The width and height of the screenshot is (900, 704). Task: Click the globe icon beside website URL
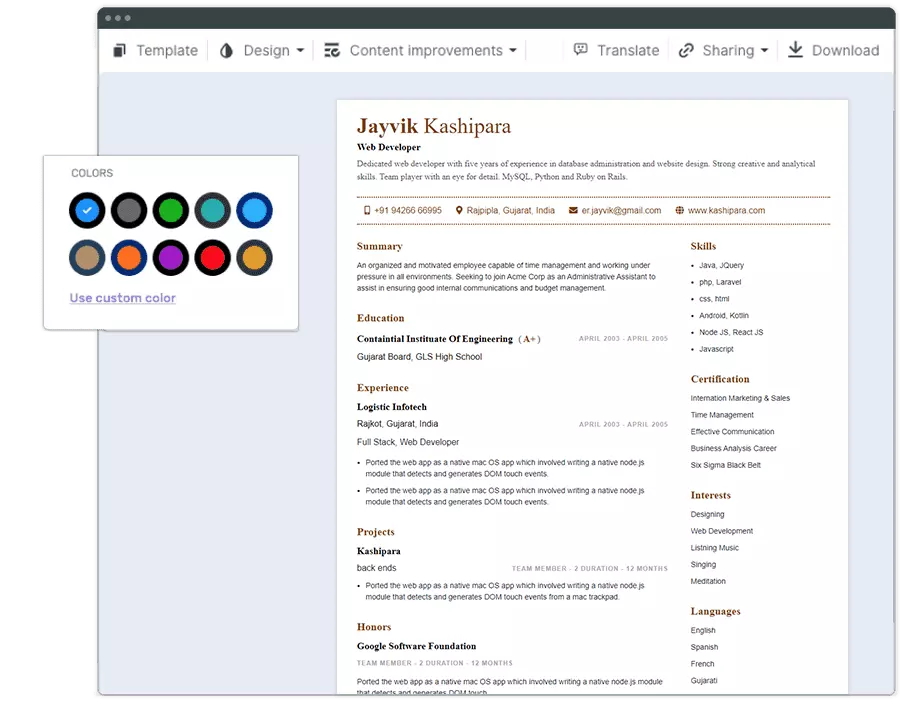pyautogui.click(x=680, y=211)
